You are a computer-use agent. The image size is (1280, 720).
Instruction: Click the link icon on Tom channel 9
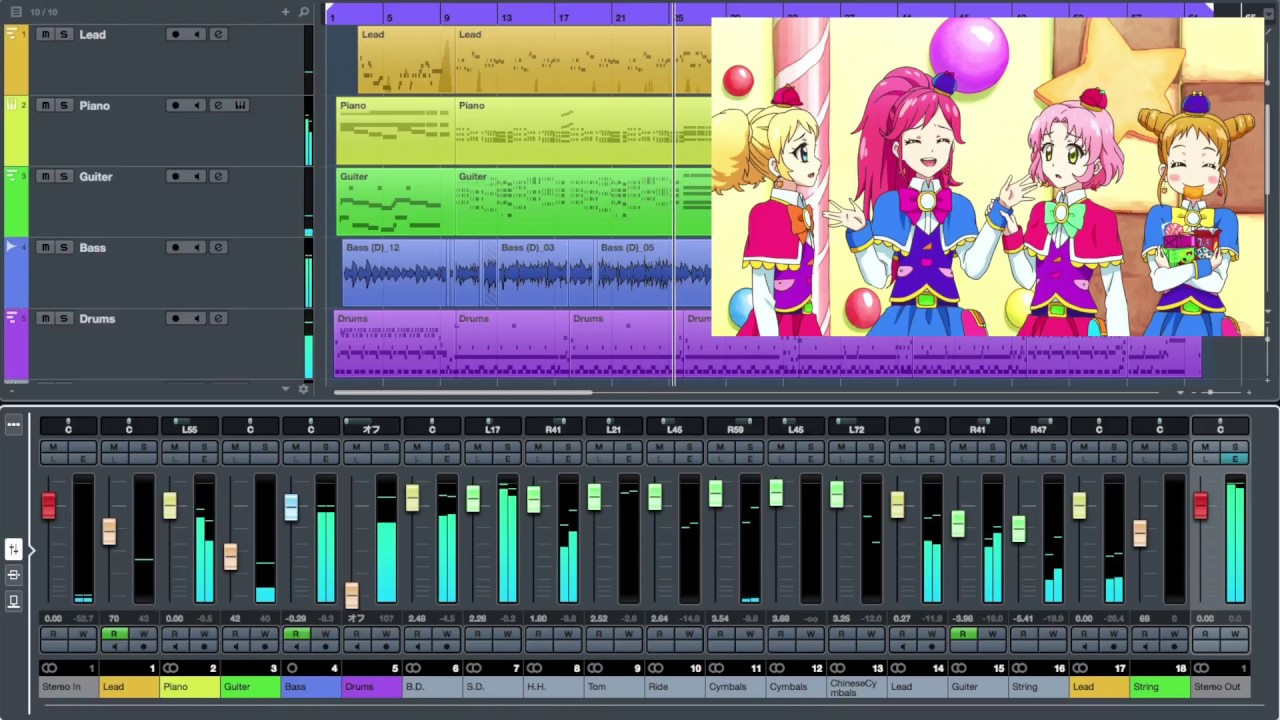pyautogui.click(x=595, y=668)
